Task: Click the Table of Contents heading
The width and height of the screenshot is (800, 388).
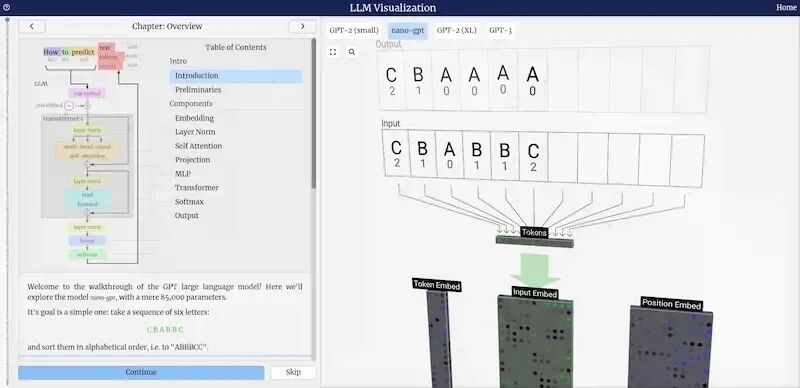Action: point(236,47)
